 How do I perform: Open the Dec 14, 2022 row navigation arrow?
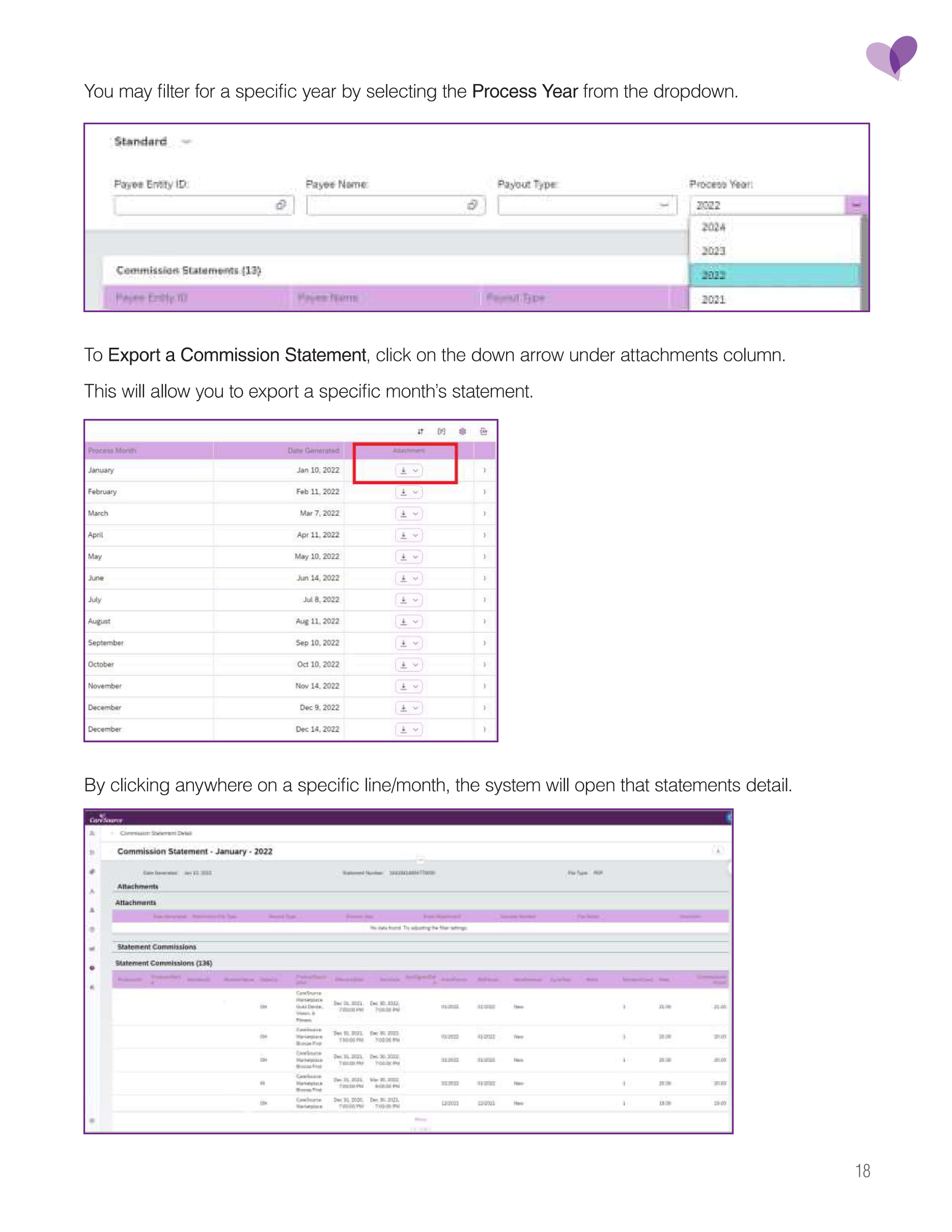(485, 730)
